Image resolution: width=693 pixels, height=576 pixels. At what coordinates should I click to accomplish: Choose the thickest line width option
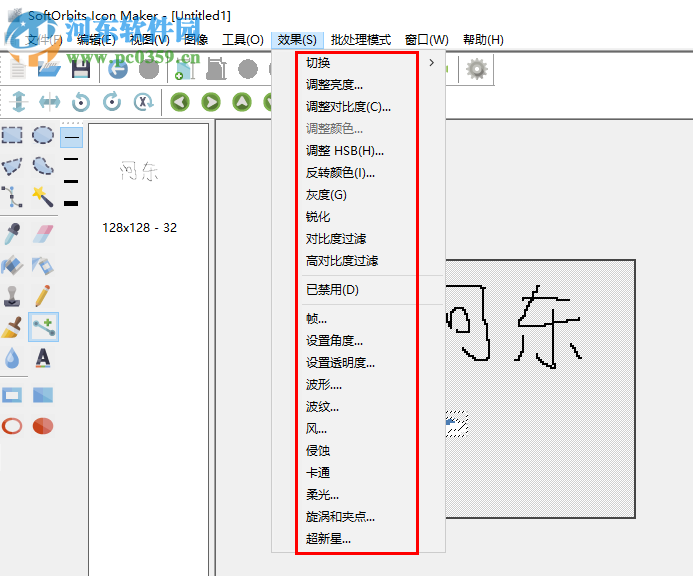tap(71, 203)
